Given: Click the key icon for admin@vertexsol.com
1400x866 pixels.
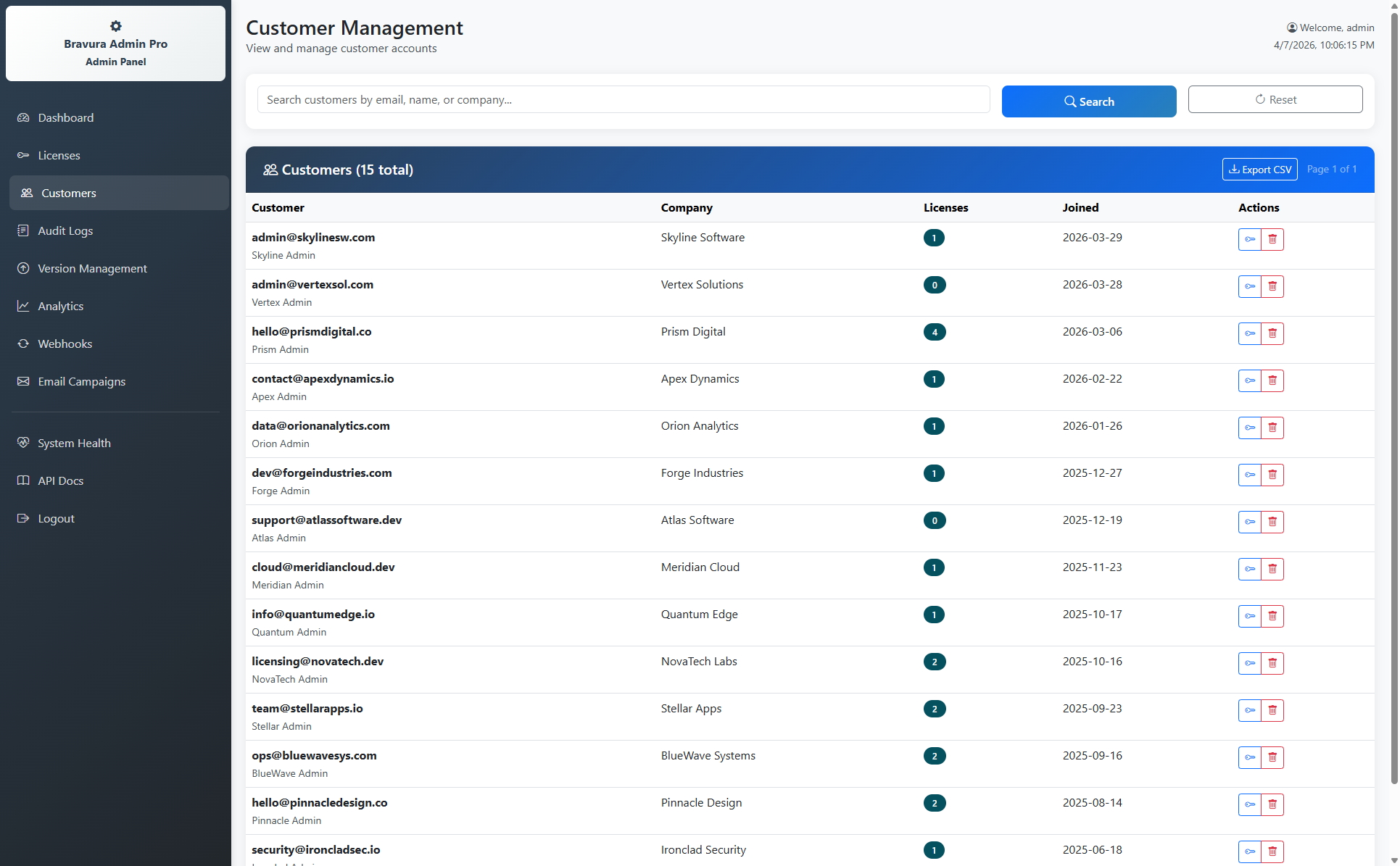Looking at the screenshot, I should coord(1250,286).
